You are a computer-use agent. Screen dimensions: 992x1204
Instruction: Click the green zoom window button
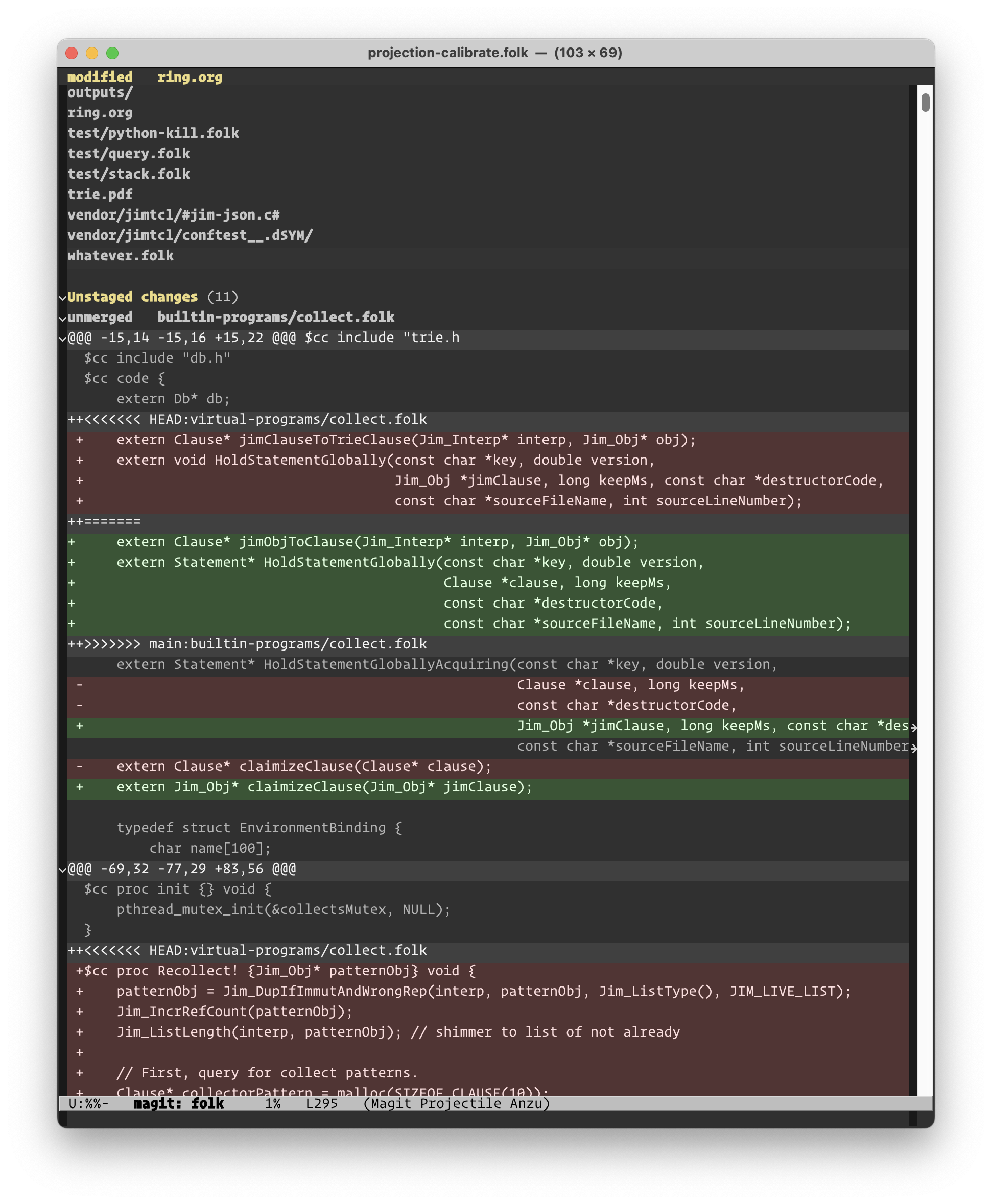112,53
